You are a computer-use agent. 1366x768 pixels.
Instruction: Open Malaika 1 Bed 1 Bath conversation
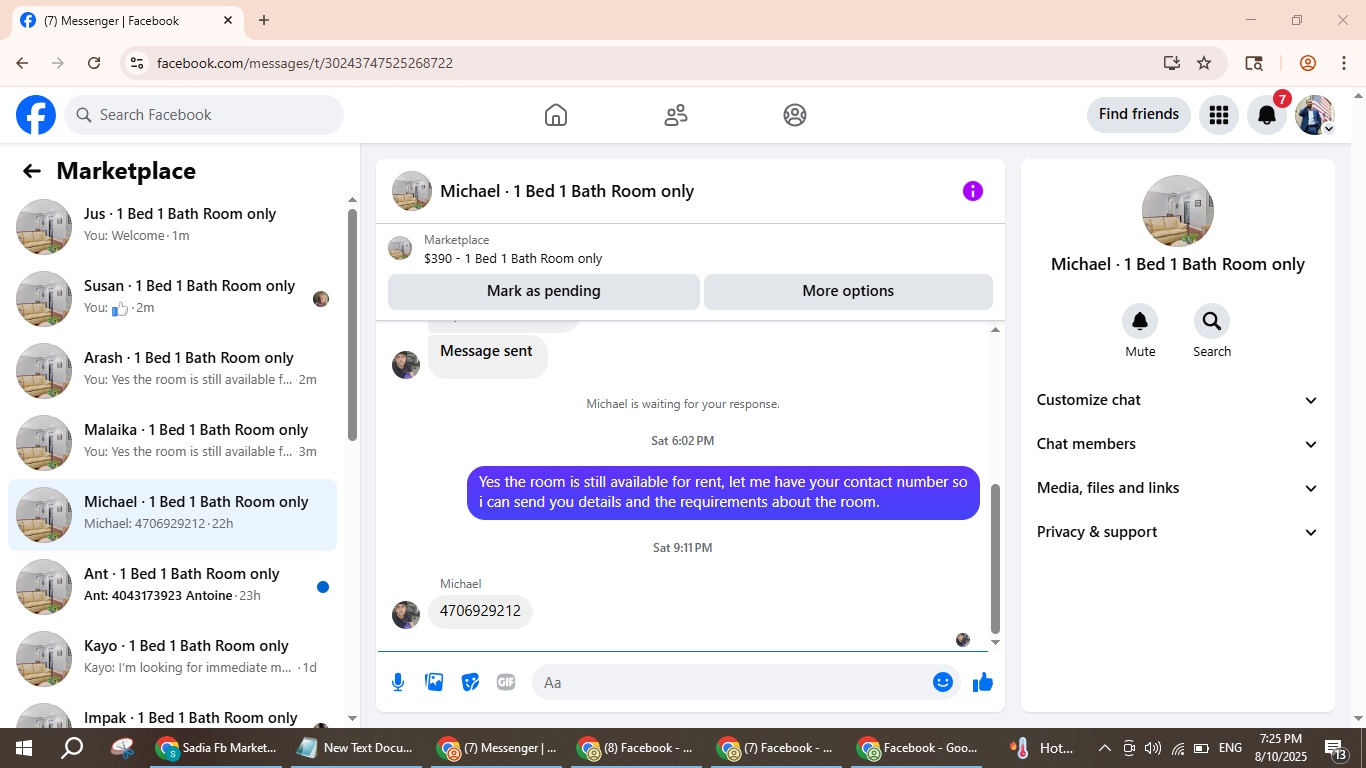(x=173, y=442)
